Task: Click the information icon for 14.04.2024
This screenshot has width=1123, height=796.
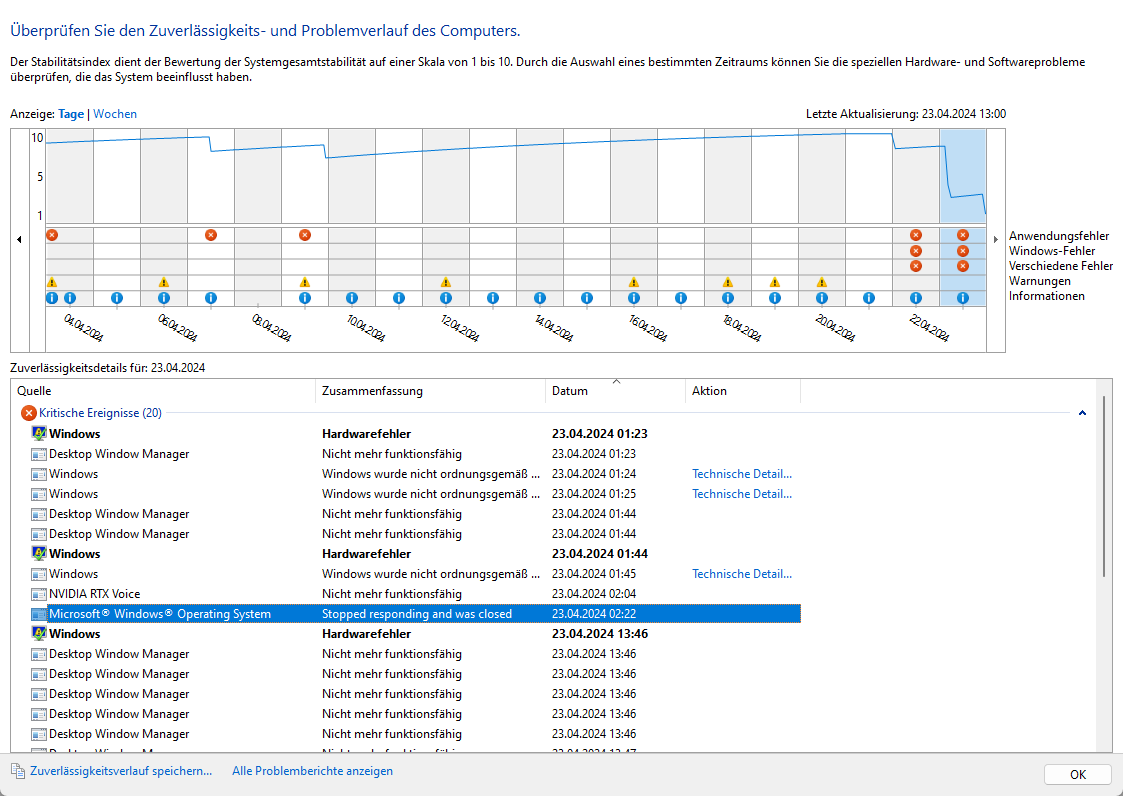Action: click(539, 298)
